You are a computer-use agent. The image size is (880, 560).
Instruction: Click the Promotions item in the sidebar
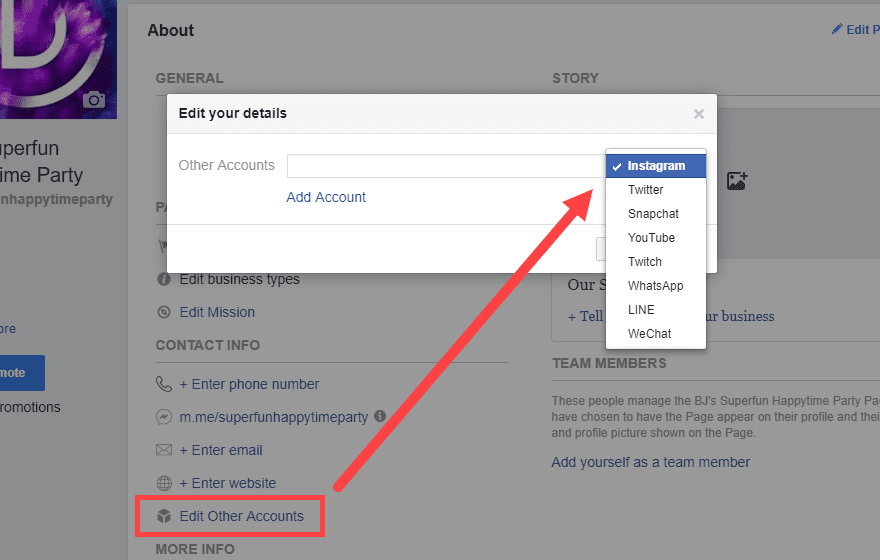point(30,407)
